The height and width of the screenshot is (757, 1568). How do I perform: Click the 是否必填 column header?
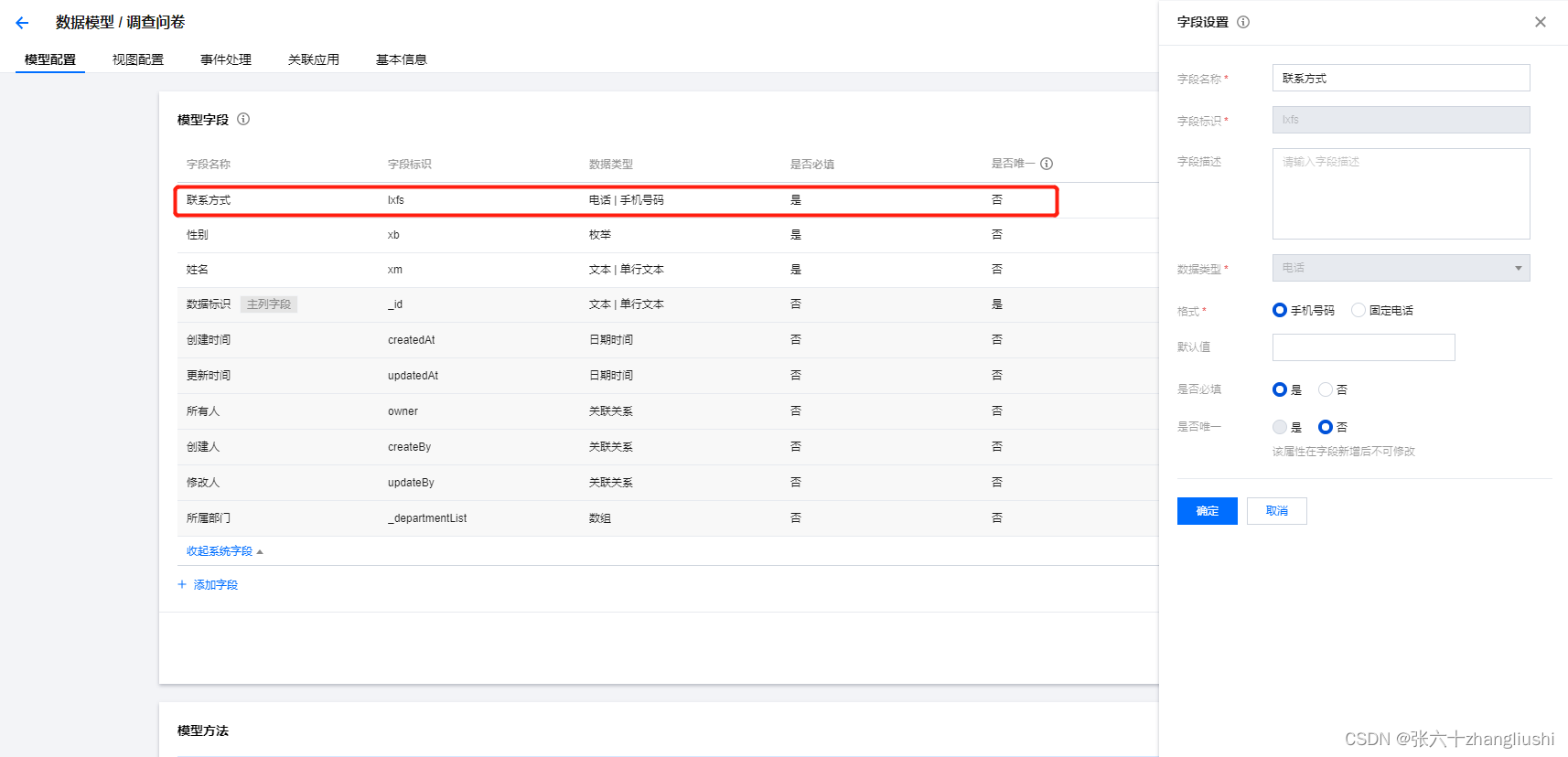coord(812,165)
